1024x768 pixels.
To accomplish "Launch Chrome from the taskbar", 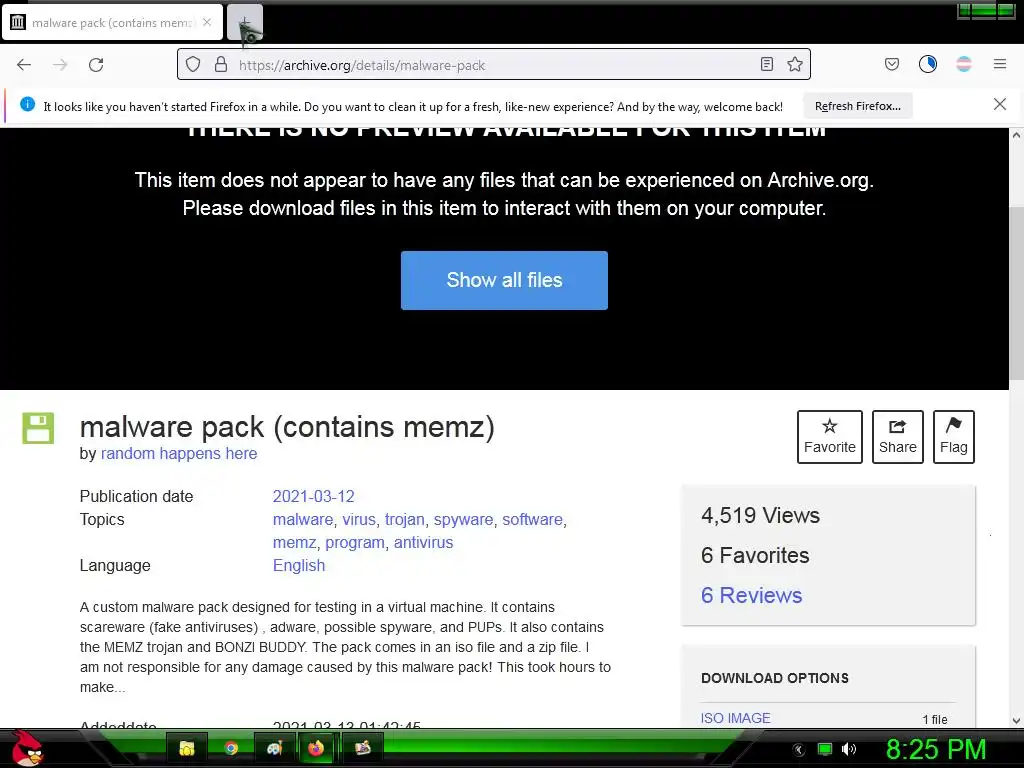I will [x=231, y=748].
